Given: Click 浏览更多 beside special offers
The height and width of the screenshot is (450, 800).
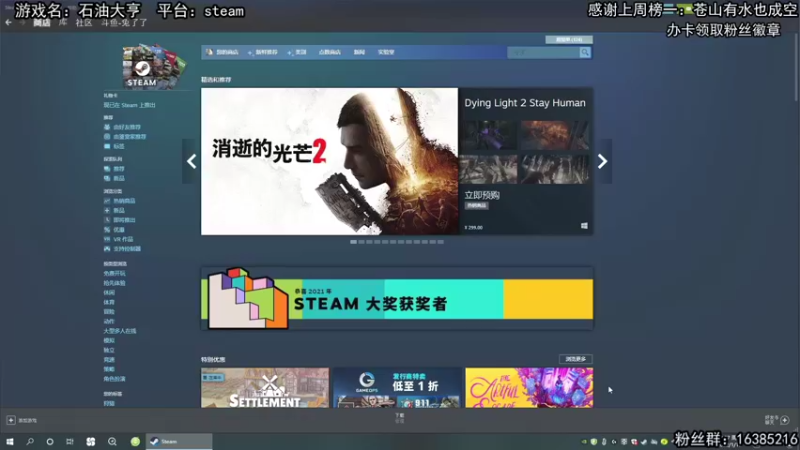Looking at the screenshot, I should [576, 359].
